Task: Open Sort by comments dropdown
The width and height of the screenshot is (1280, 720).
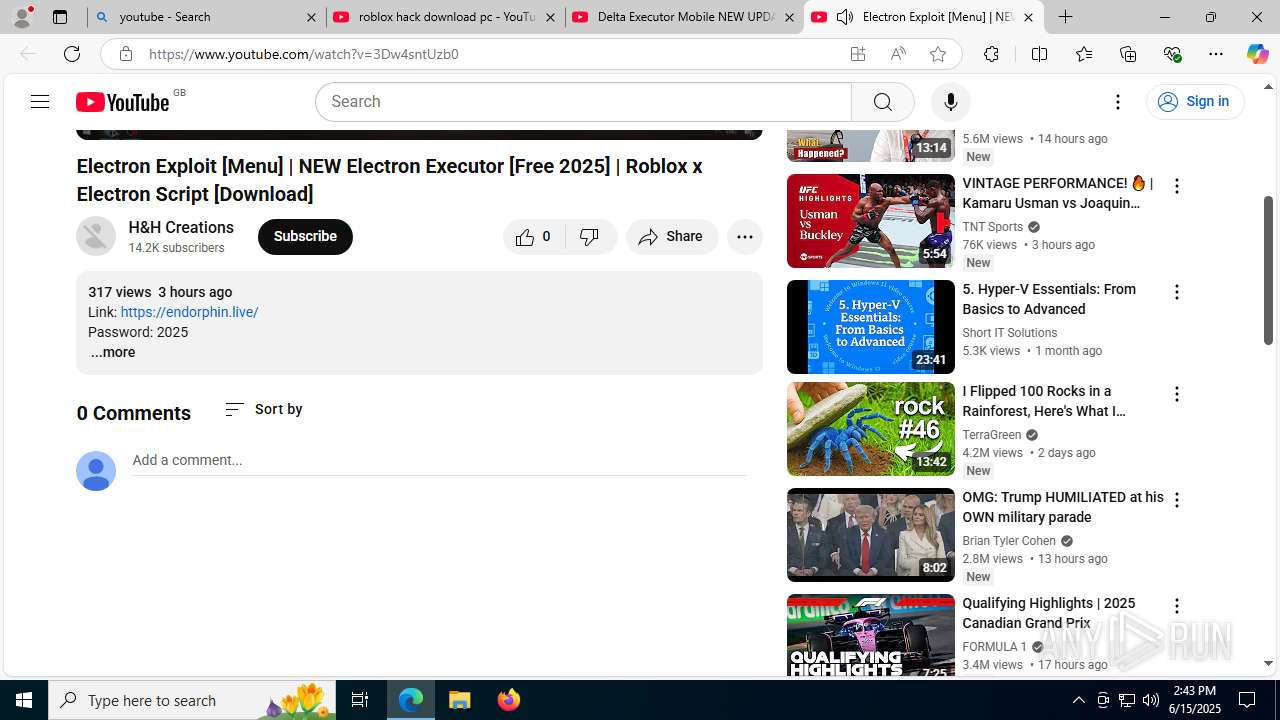Action: click(x=264, y=409)
